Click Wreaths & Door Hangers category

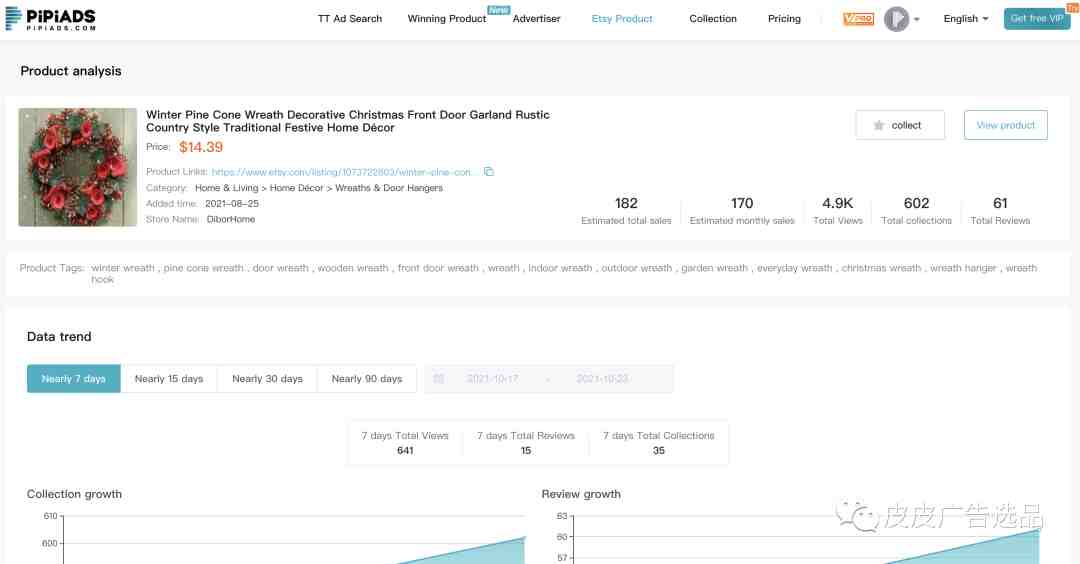[389, 188]
